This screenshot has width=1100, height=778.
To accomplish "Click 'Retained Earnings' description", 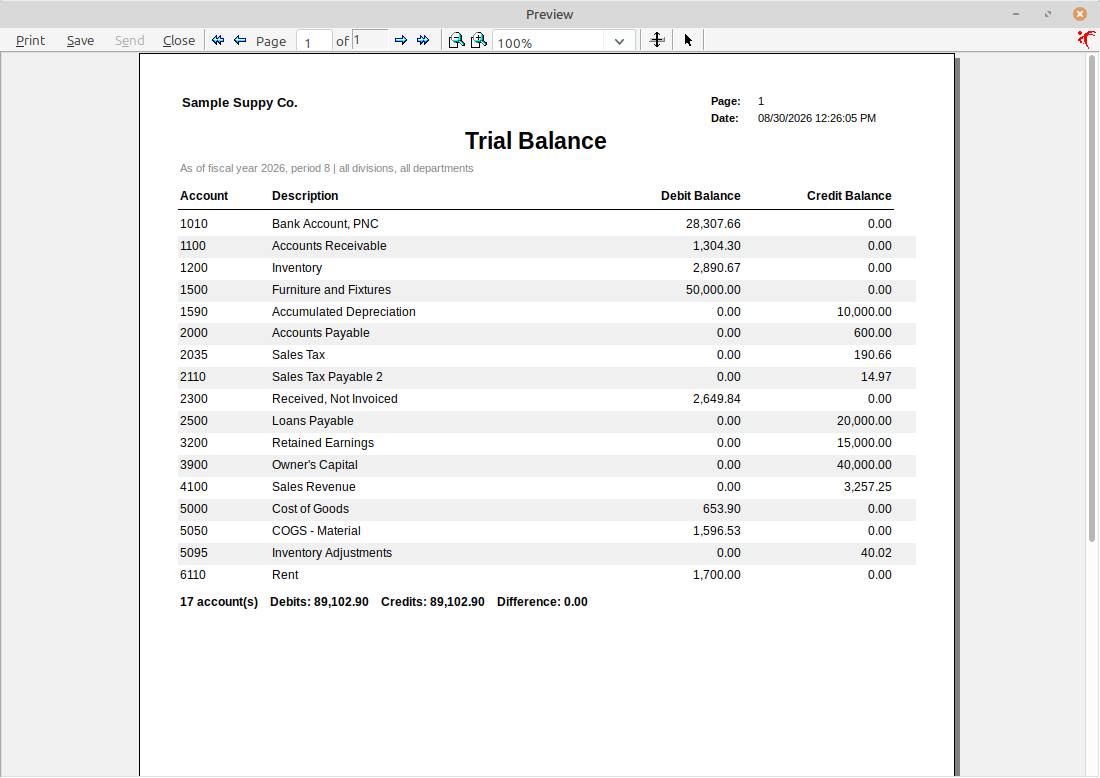I will pos(323,443).
